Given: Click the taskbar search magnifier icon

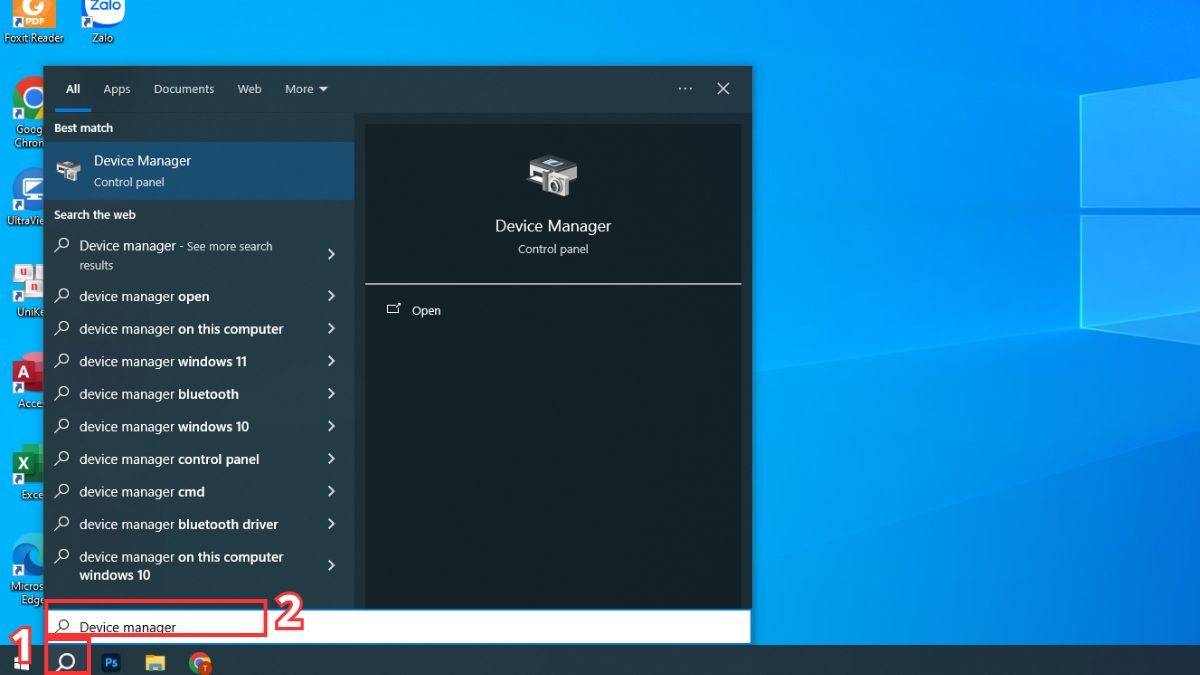Looking at the screenshot, I should [67, 662].
